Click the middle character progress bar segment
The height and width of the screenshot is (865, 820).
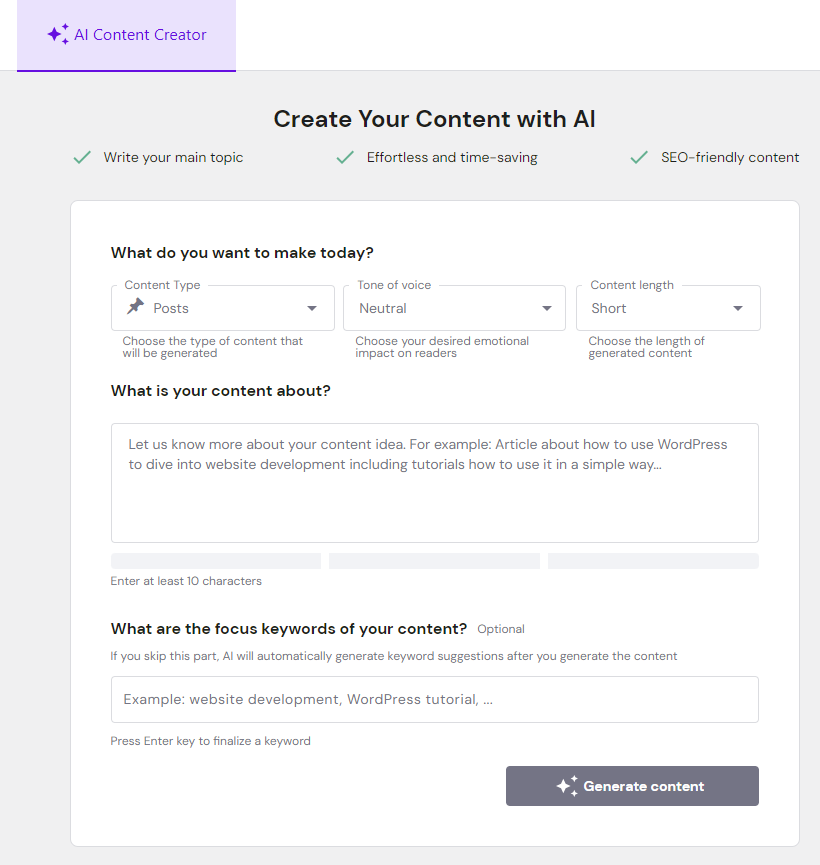point(434,561)
